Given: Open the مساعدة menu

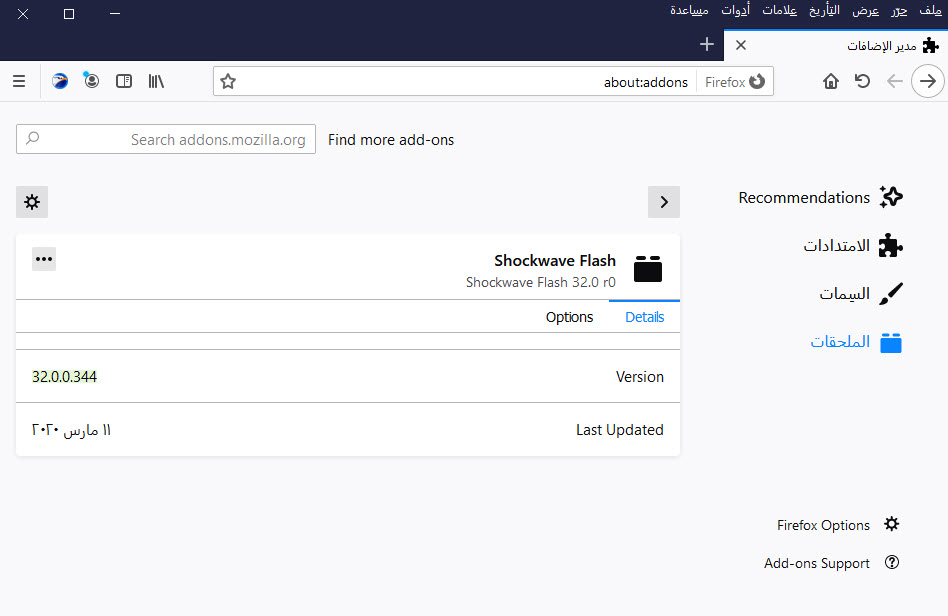Looking at the screenshot, I should pyautogui.click(x=689, y=10).
